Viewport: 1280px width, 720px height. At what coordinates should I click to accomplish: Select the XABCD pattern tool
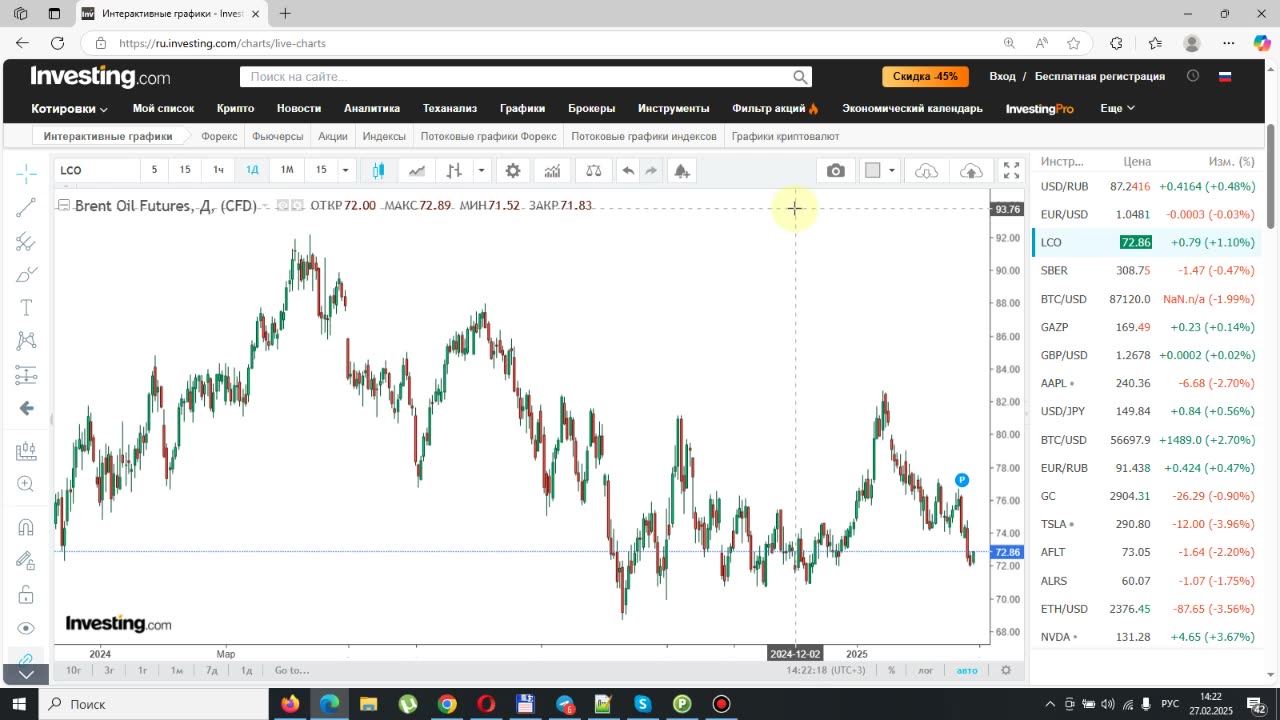[26, 341]
